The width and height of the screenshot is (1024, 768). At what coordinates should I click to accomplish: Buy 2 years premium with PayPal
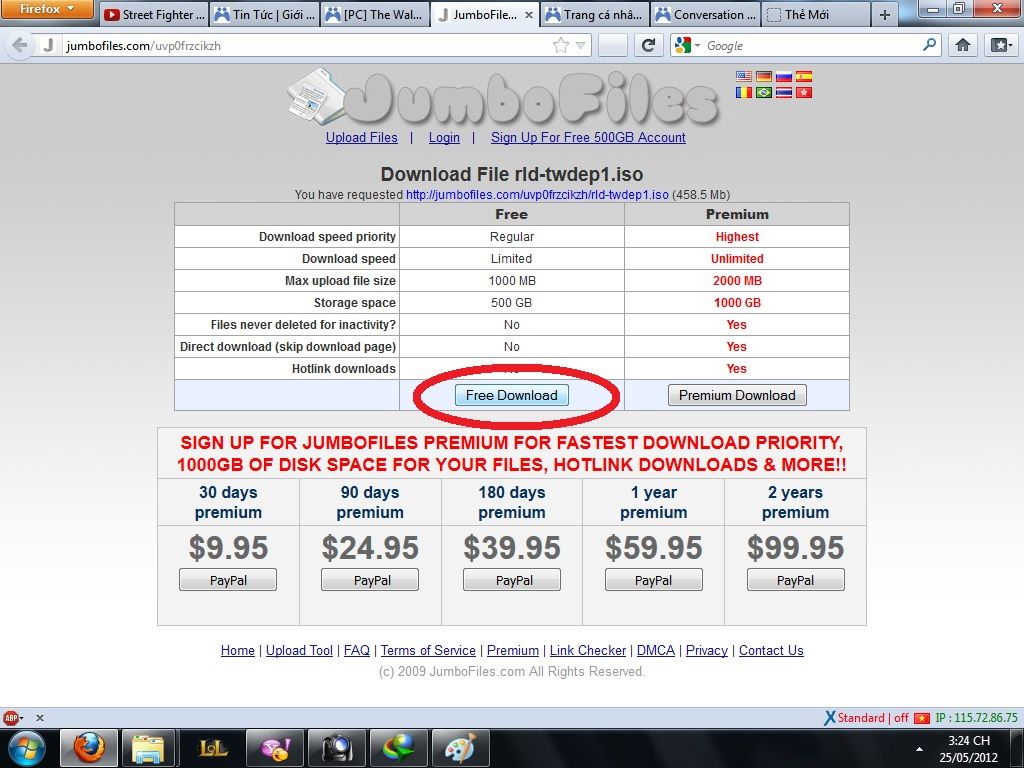coord(795,580)
